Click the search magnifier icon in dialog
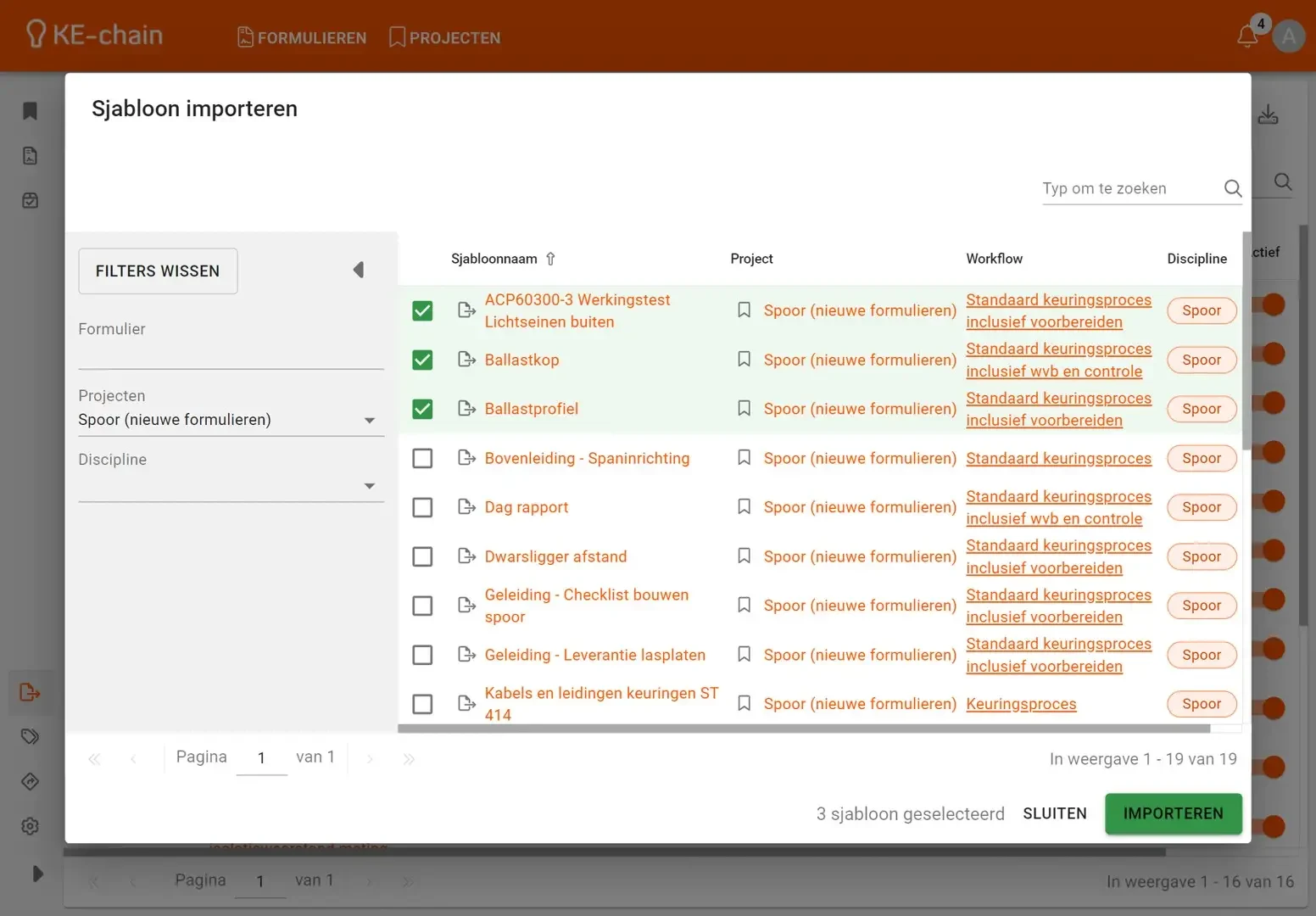The width and height of the screenshot is (1316, 916). click(x=1232, y=188)
